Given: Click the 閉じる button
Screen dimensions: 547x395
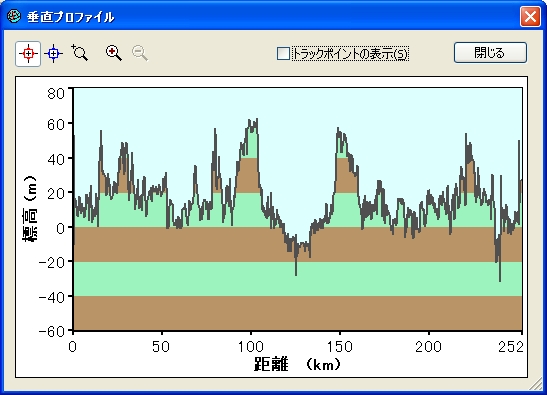Looking at the screenshot, I should pos(490,53).
